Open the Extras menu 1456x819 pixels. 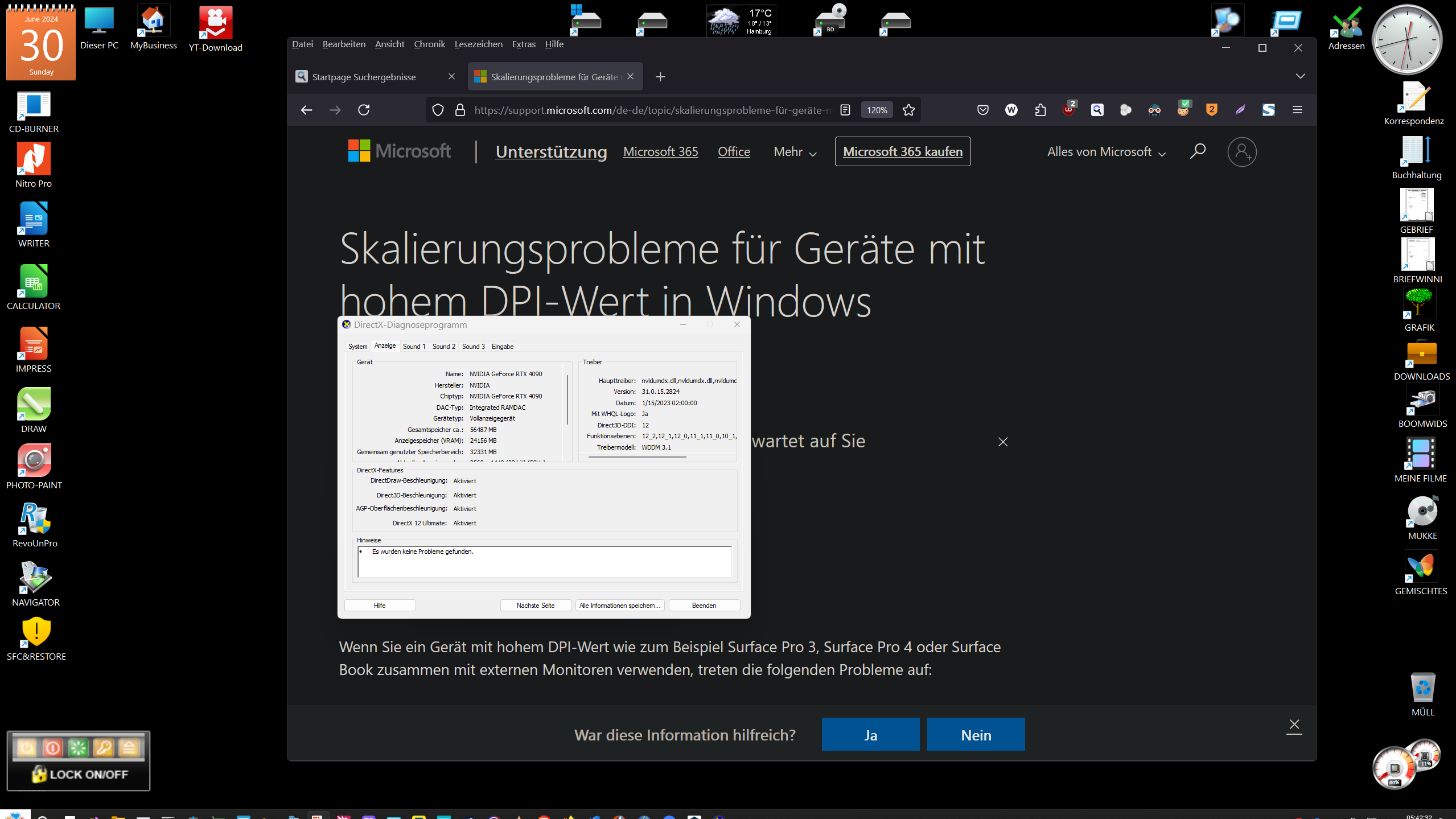coord(523,44)
